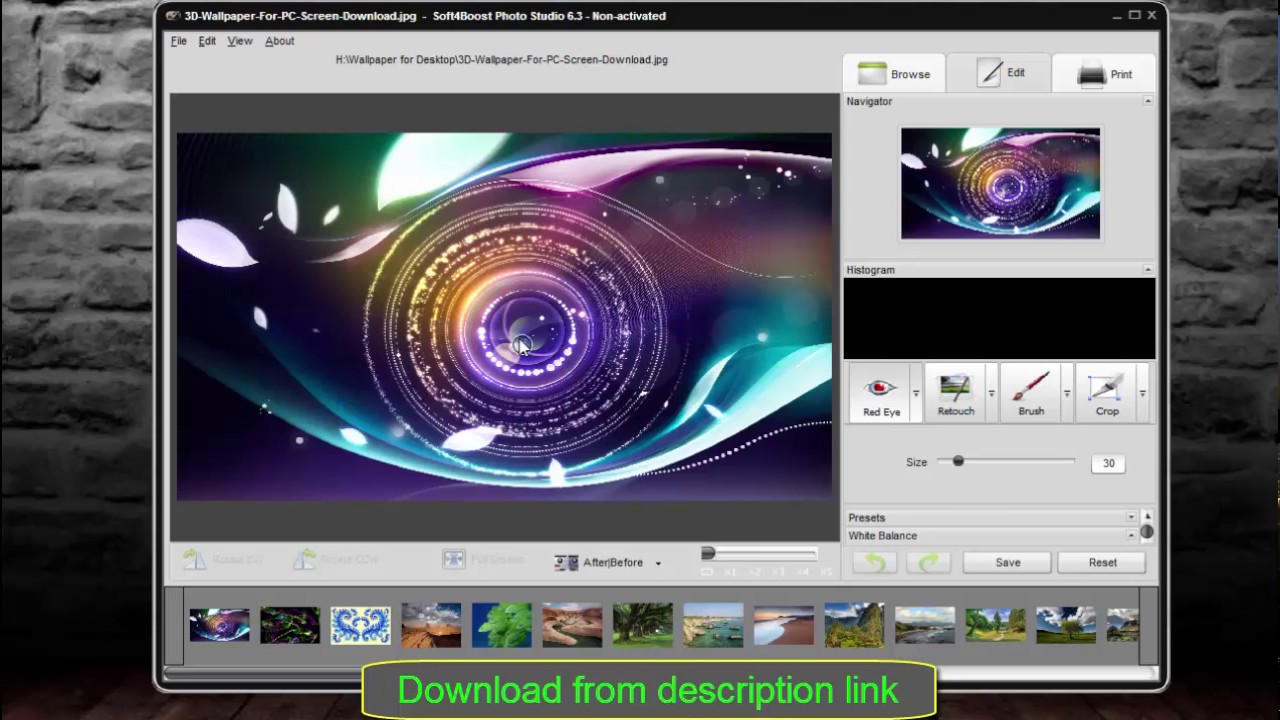
Task: Click the Histogram display area
Action: 999,319
